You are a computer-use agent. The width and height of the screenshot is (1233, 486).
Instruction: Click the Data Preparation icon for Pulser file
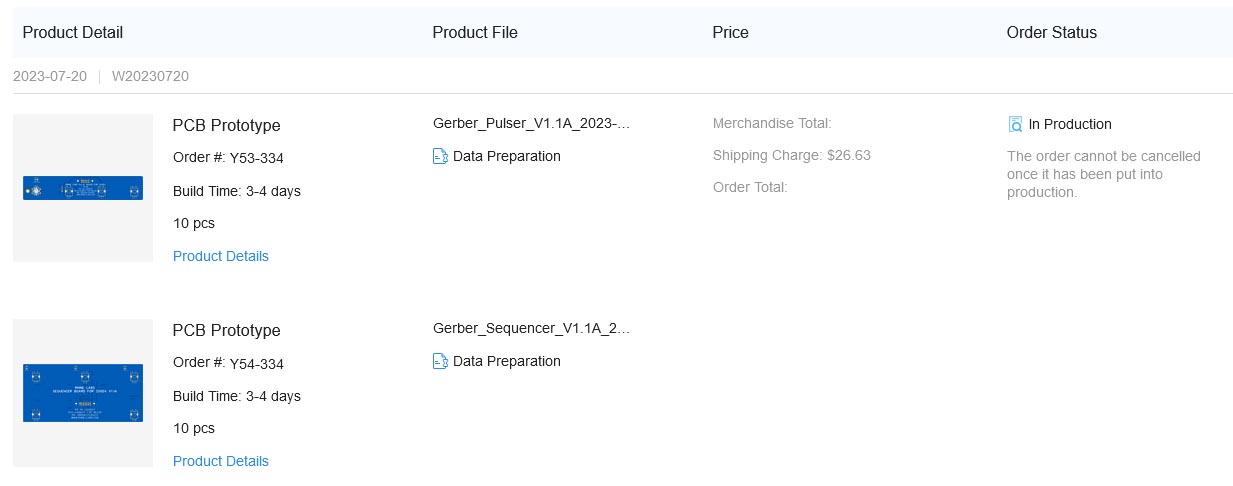point(440,156)
